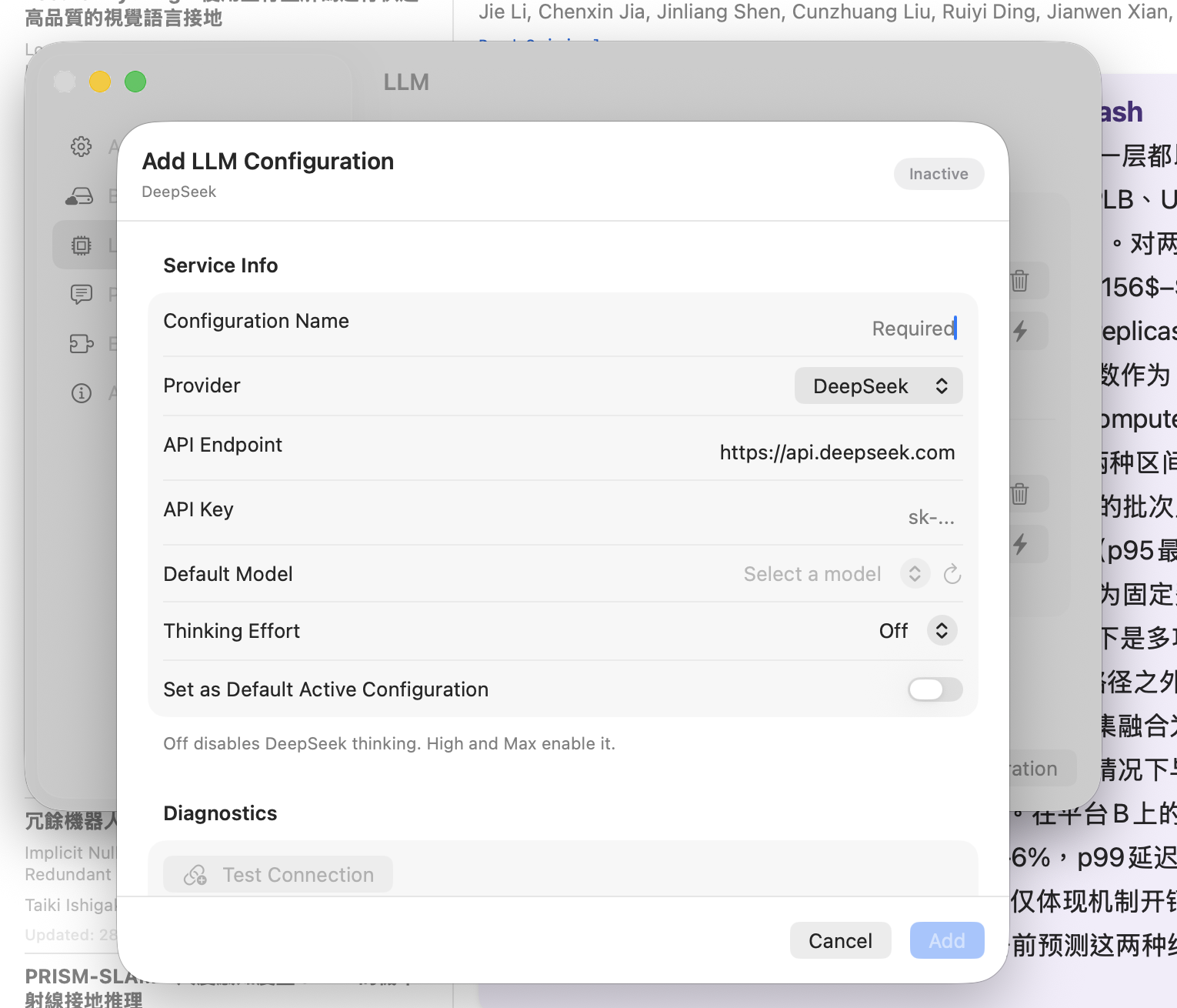Cancel the Add LLM Configuration dialog

[840, 941]
